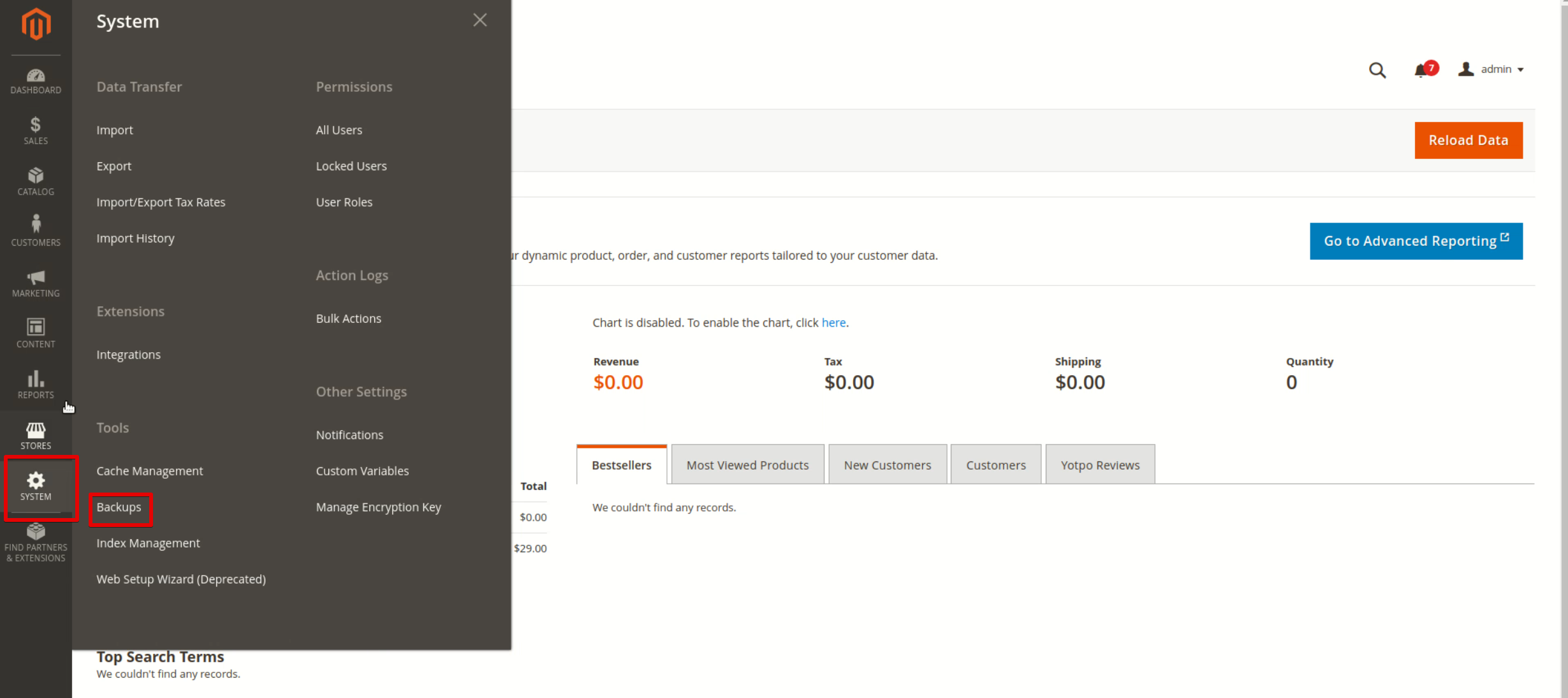Image resolution: width=1568 pixels, height=698 pixels.
Task: Open Index Management tool
Action: (148, 543)
